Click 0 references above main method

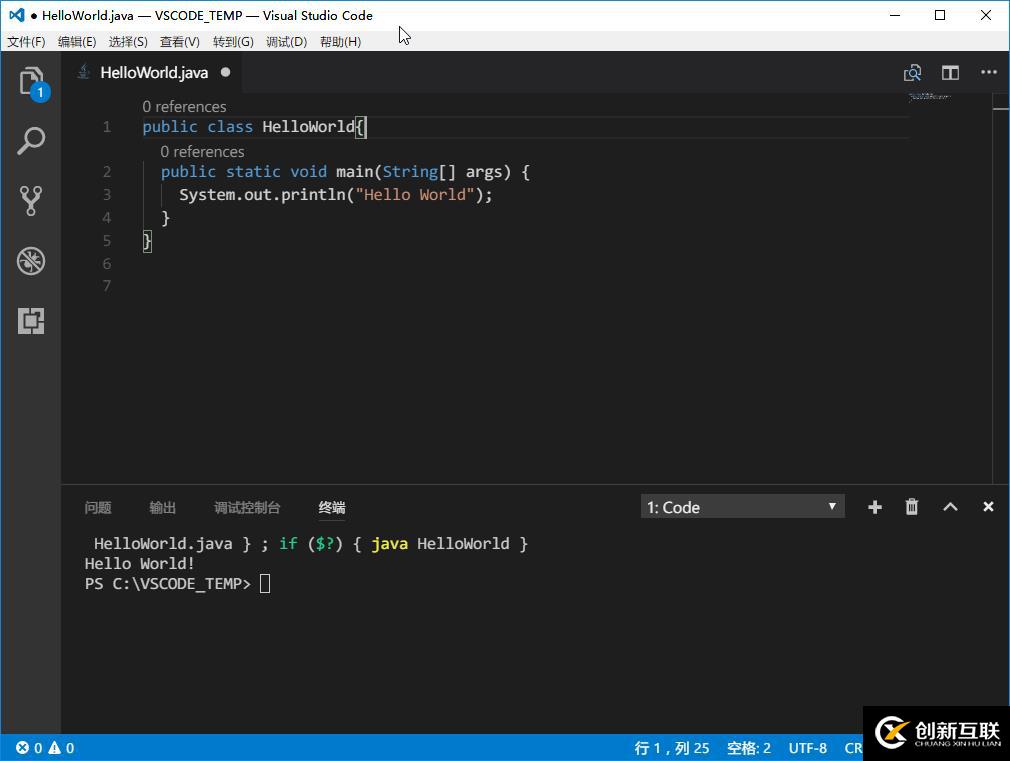pyautogui.click(x=202, y=151)
